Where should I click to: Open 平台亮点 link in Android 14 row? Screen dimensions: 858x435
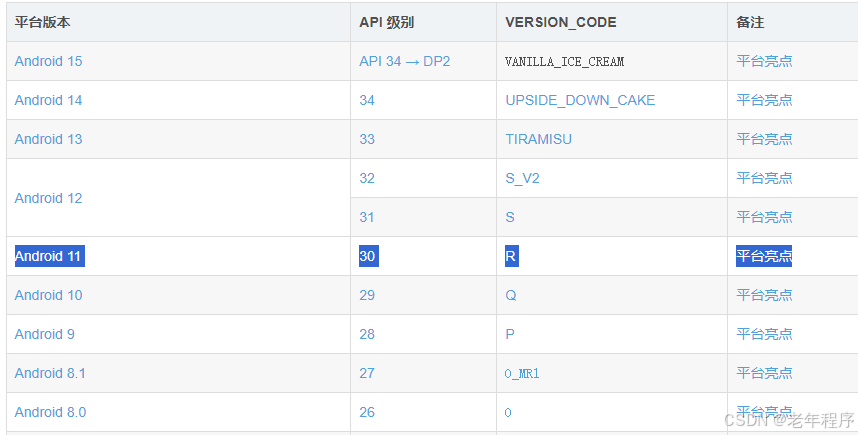tap(764, 100)
